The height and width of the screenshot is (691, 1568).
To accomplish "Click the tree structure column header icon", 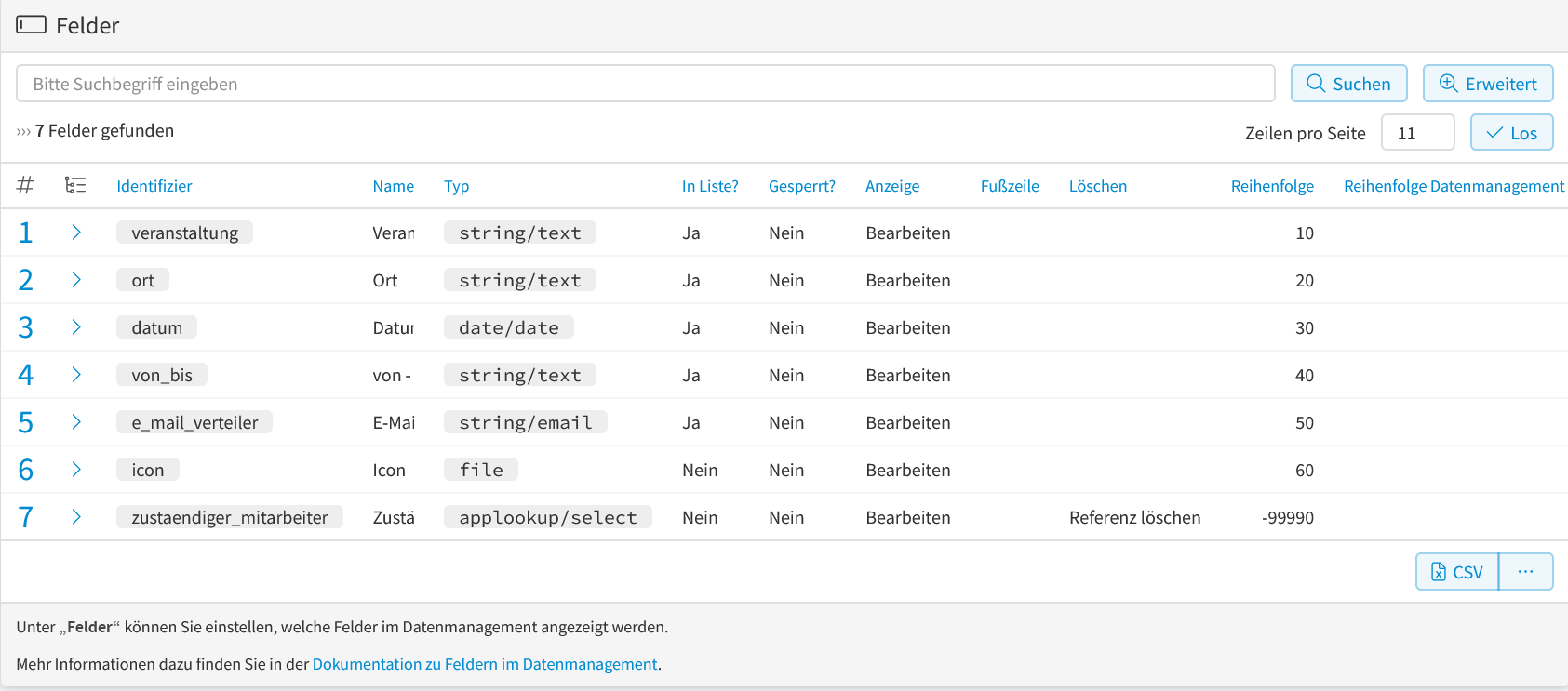I will (75, 185).
